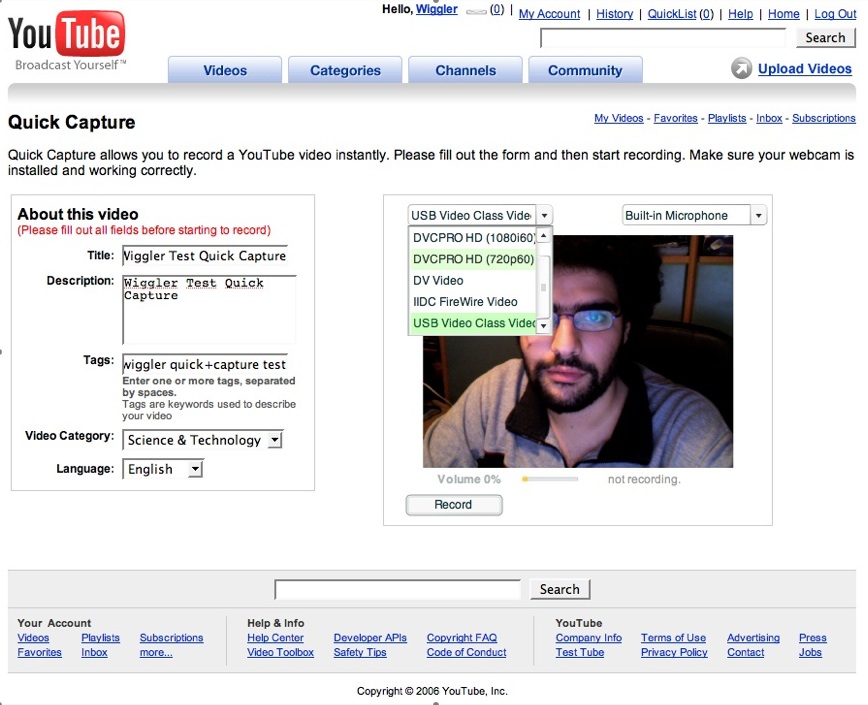Image resolution: width=868 pixels, height=705 pixels.
Task: Open the Contact footer link
Action: 745,652
